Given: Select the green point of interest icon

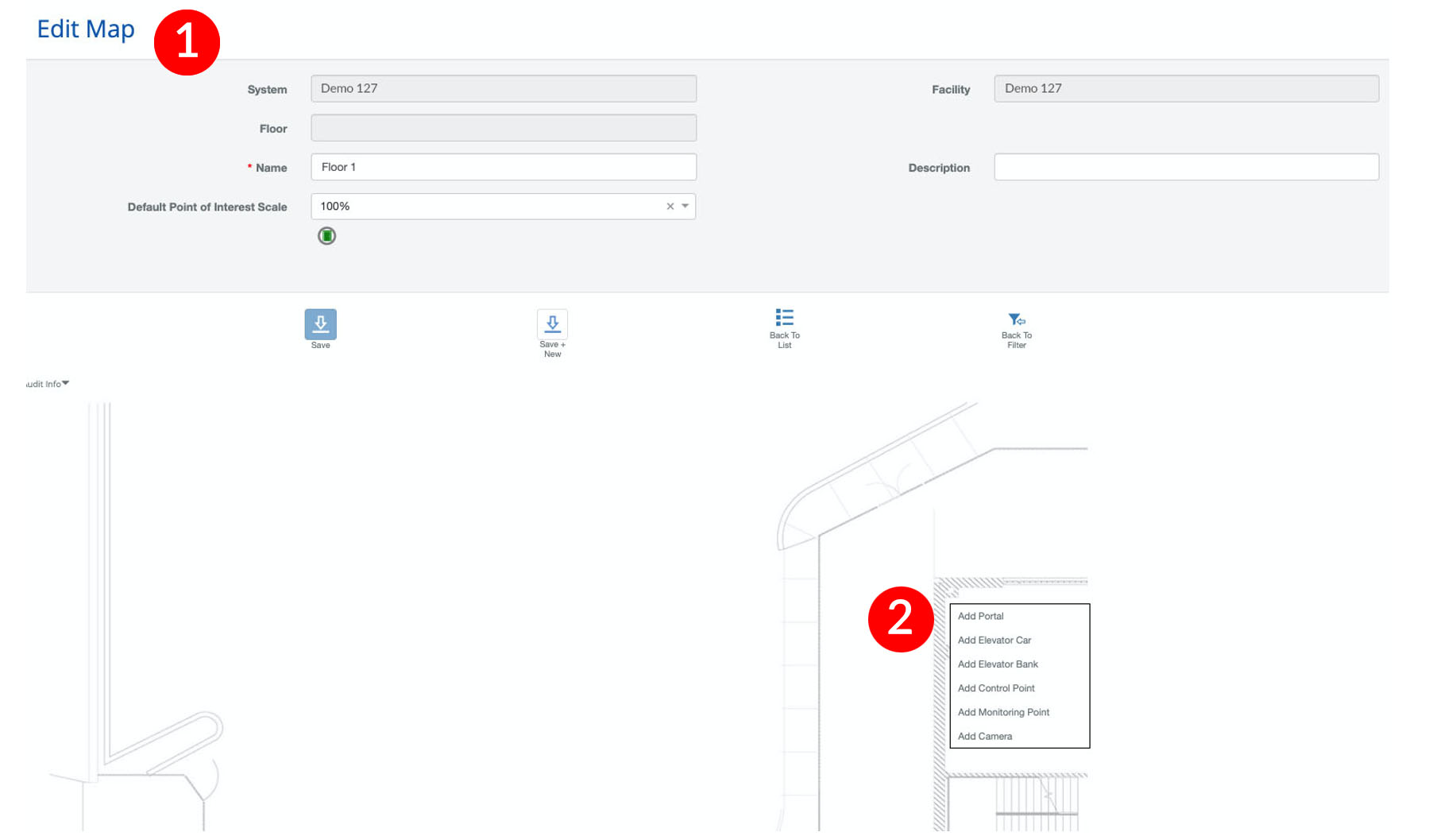Looking at the screenshot, I should (326, 236).
